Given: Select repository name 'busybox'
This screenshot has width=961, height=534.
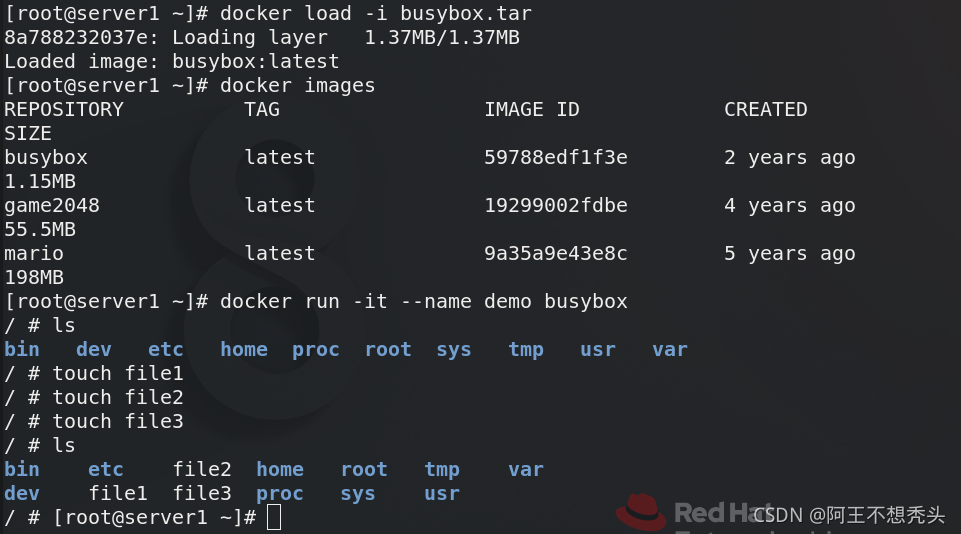Looking at the screenshot, I should 46,158.
